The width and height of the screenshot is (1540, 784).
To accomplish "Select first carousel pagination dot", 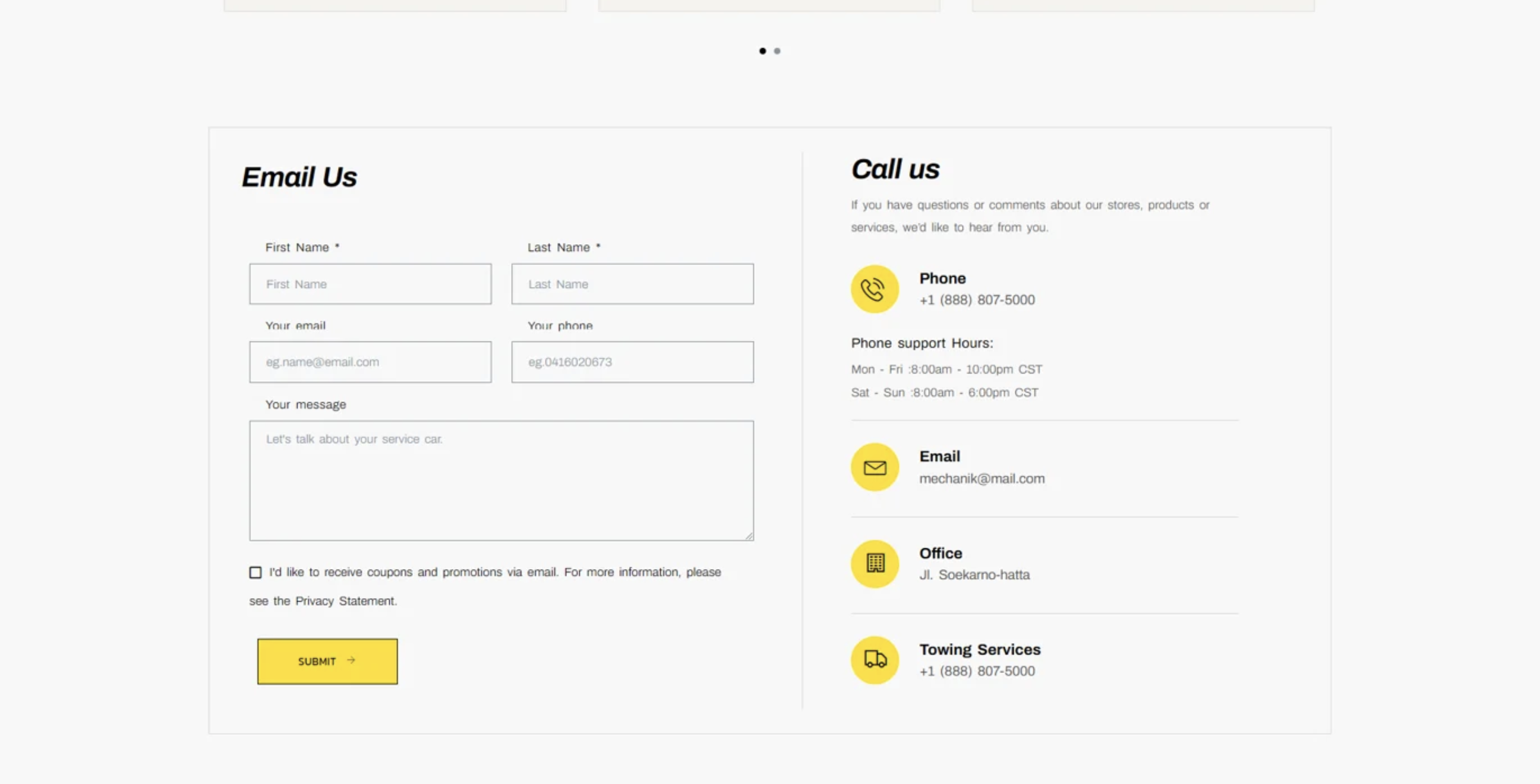I will [x=762, y=51].
